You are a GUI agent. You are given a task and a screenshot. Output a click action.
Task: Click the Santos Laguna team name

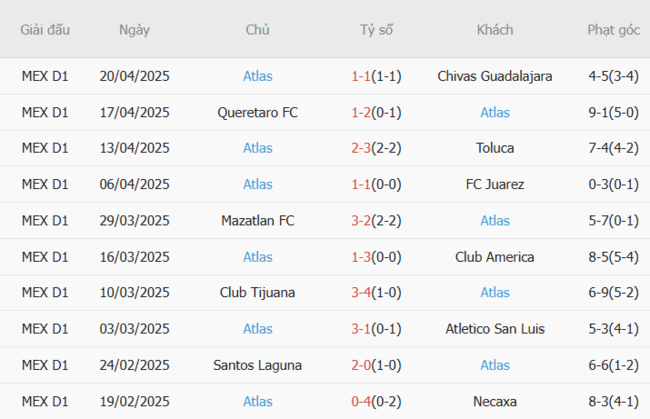point(257,365)
